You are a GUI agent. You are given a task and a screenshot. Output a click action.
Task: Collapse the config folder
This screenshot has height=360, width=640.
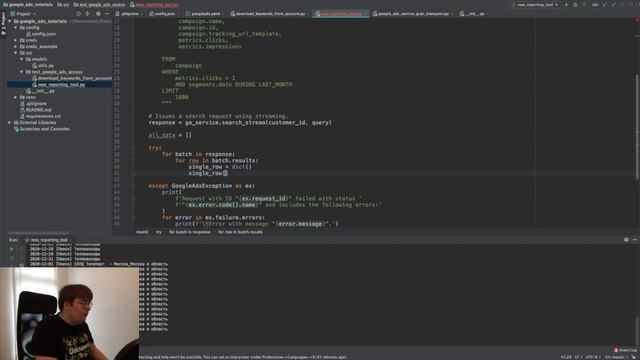[16, 28]
